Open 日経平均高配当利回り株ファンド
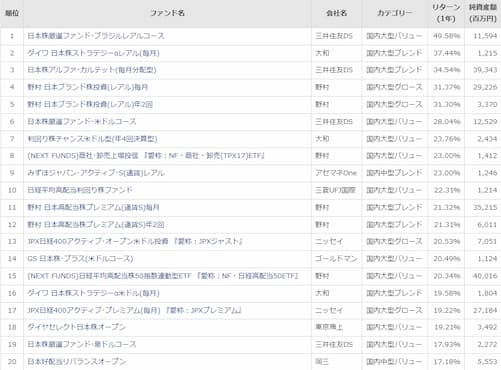The image size is (501, 370). pyautogui.click(x=80, y=190)
